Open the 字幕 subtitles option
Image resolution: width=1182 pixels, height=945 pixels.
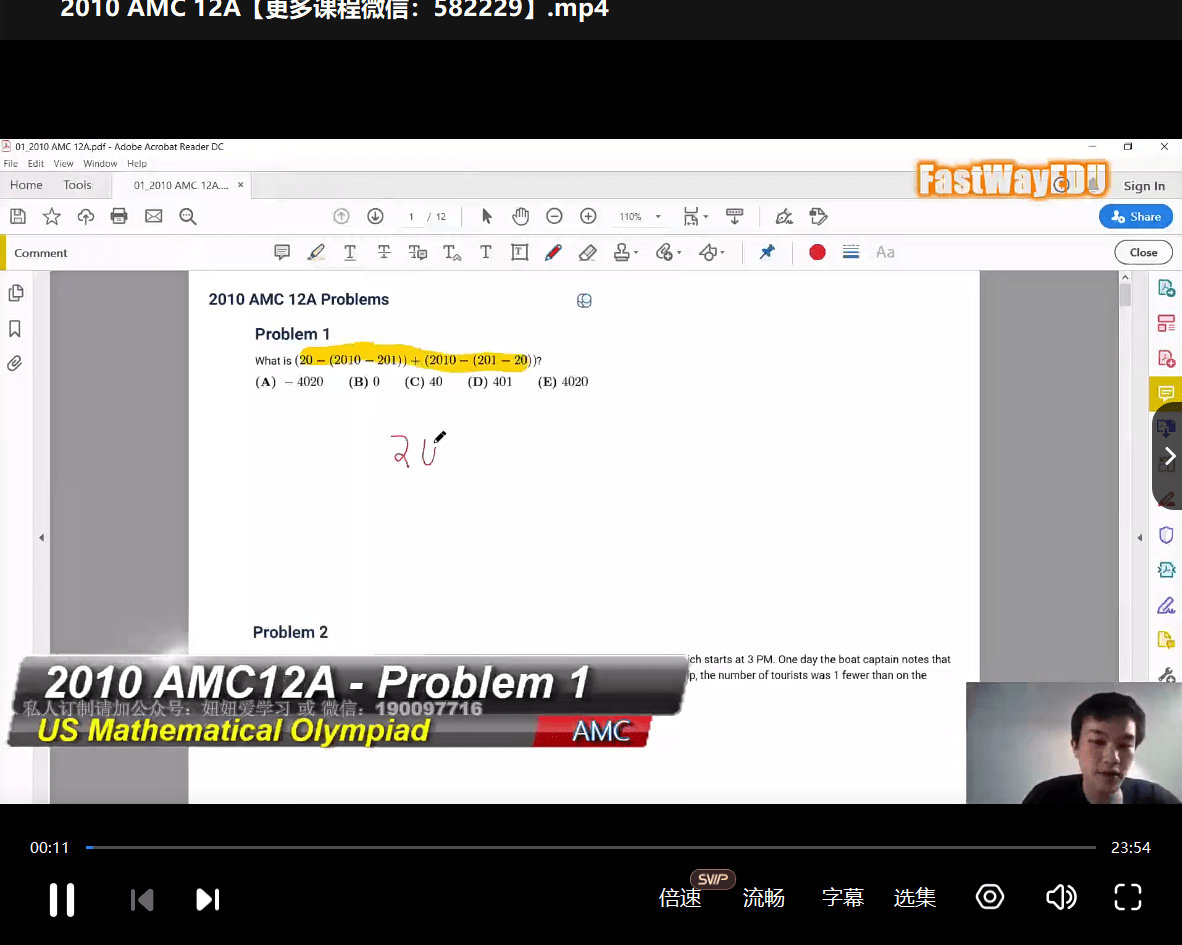coord(843,898)
